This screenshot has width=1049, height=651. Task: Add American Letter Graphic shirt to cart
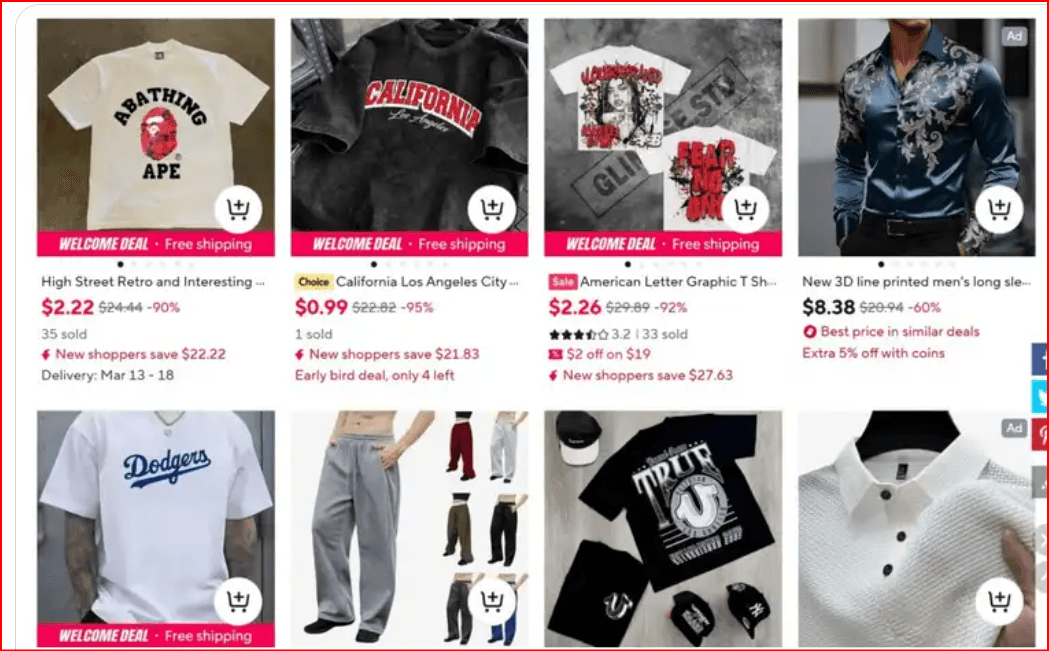(745, 209)
